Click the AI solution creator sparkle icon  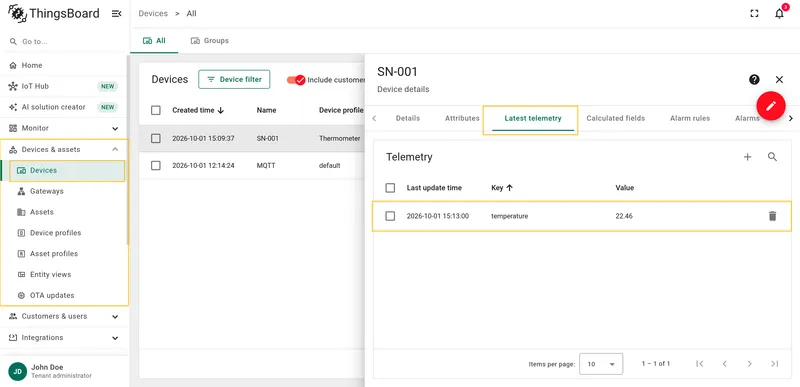click(13, 107)
